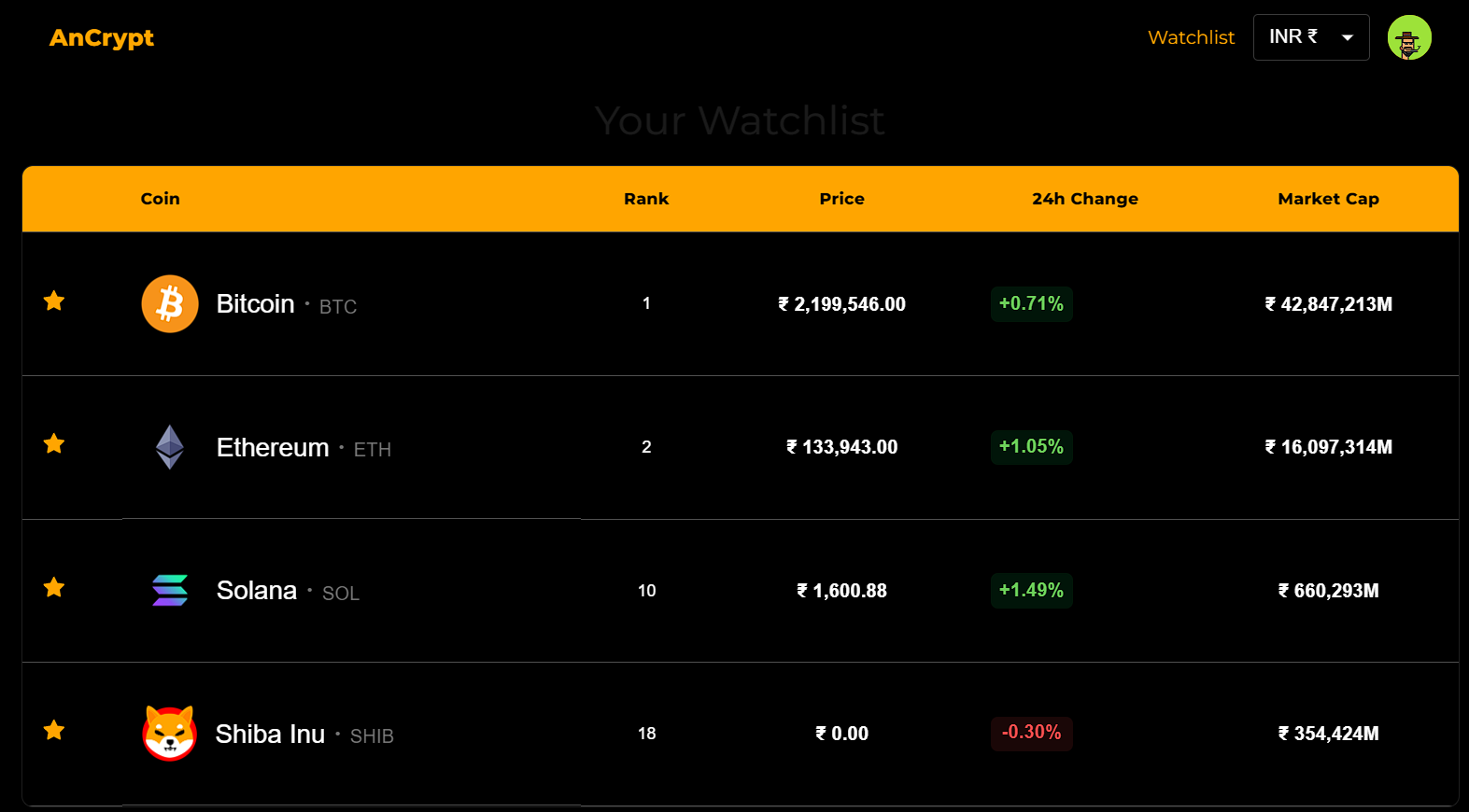The width and height of the screenshot is (1469, 812).
Task: Expand the INR ₹ currency dropdown
Action: click(1311, 37)
